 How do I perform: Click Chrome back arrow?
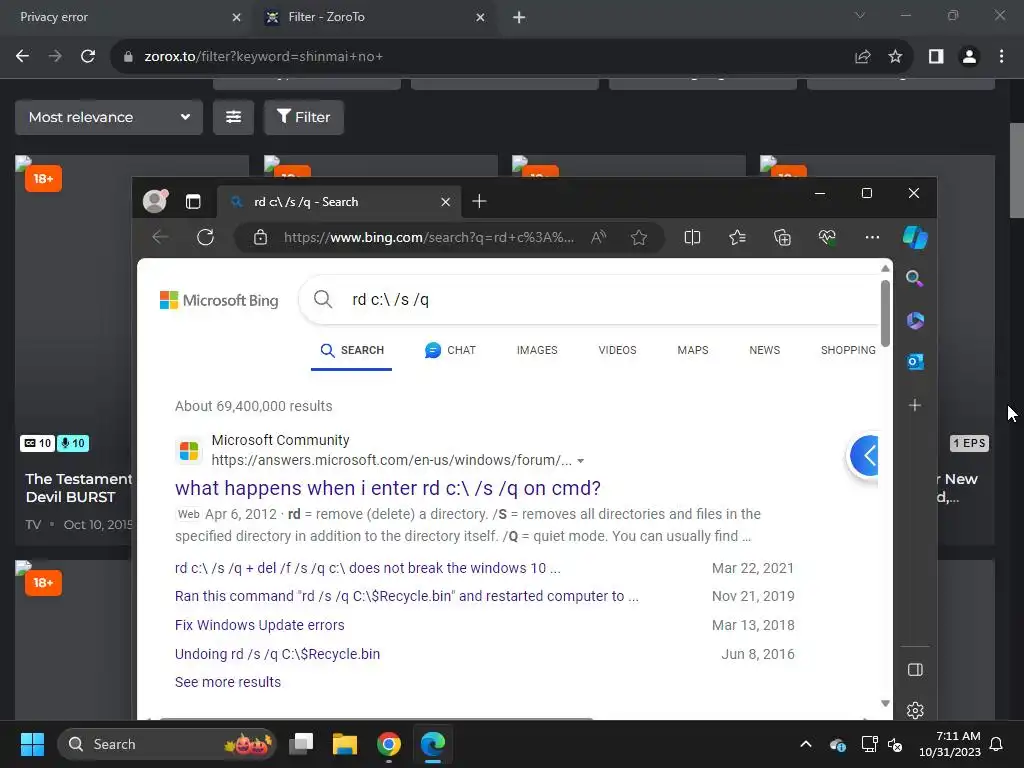(22, 57)
